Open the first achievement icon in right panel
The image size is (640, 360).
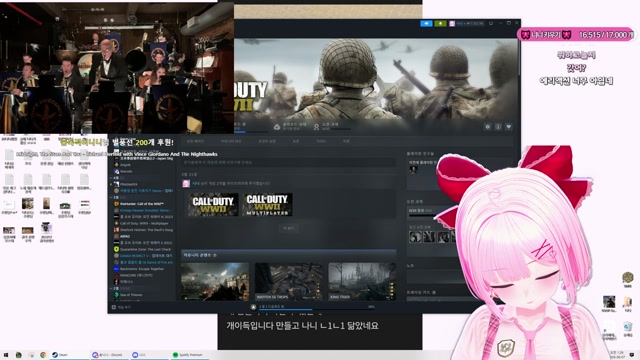coord(415,237)
